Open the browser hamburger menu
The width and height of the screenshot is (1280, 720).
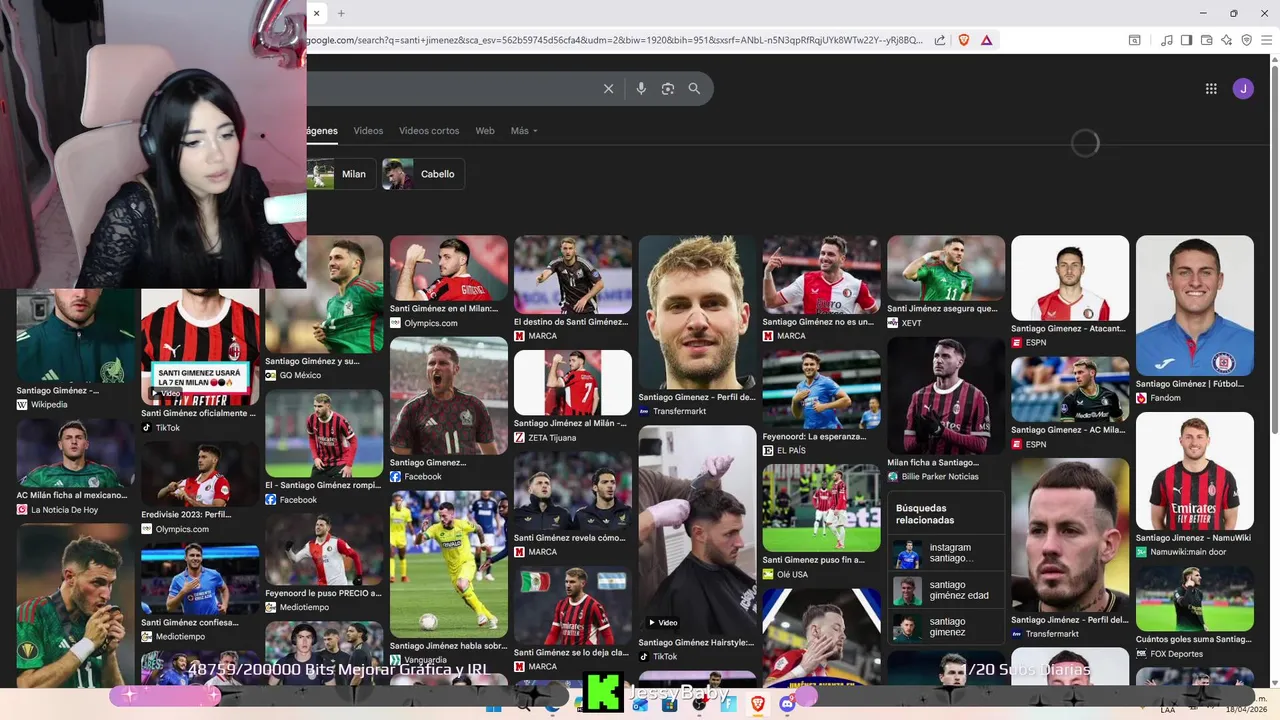point(1266,40)
